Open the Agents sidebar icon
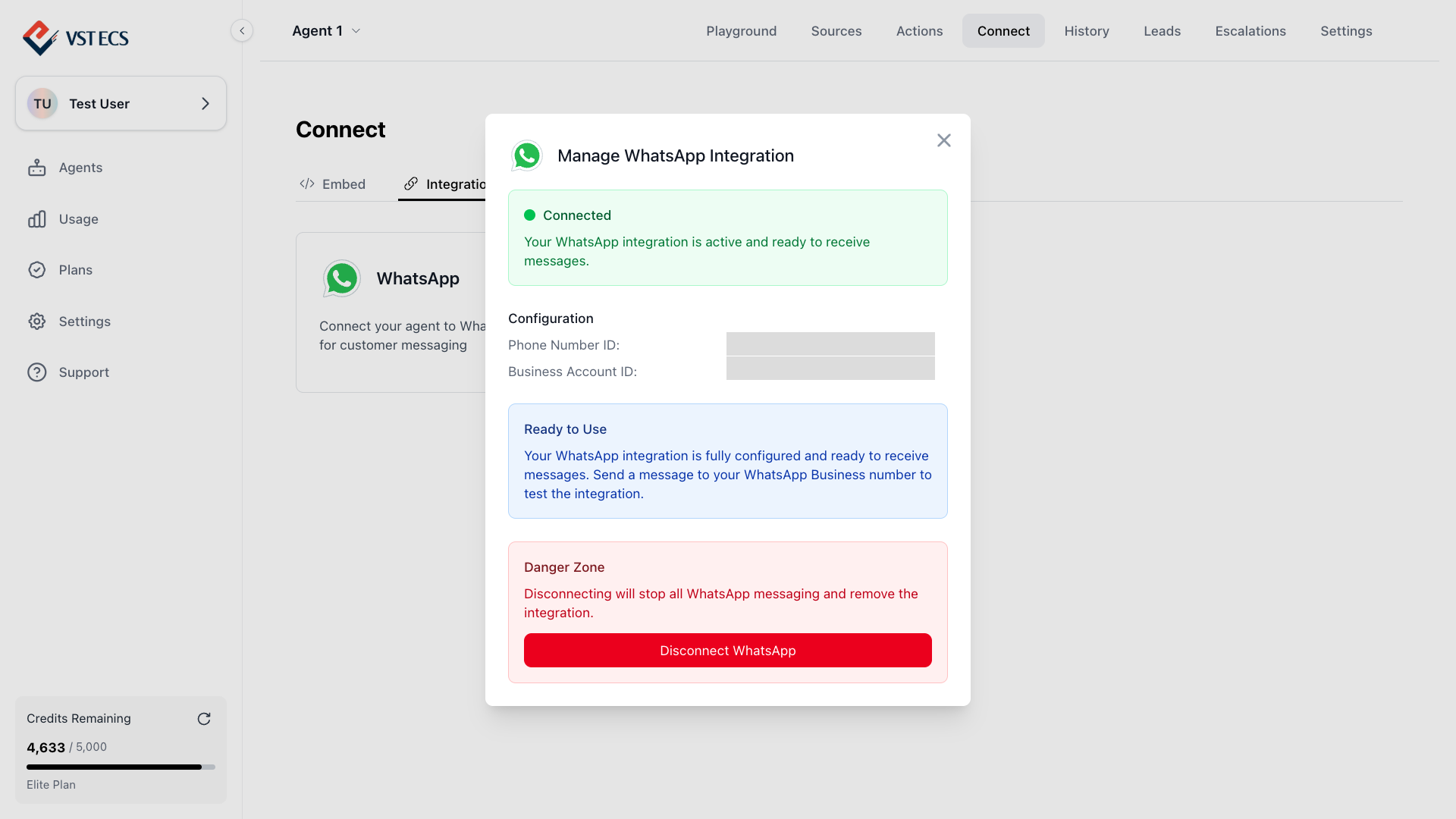The height and width of the screenshot is (819, 1456). click(x=37, y=168)
